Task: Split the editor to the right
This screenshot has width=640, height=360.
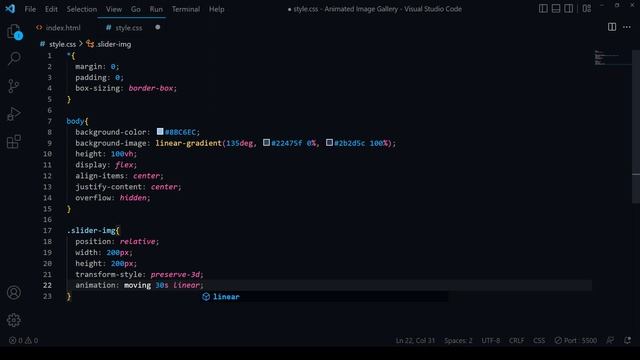Action: [x=611, y=27]
